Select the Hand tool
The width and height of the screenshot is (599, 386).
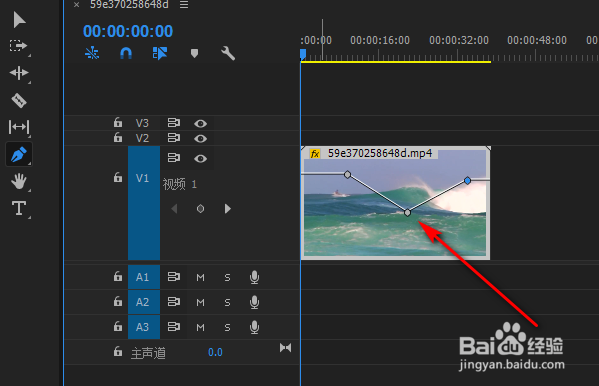[19, 181]
